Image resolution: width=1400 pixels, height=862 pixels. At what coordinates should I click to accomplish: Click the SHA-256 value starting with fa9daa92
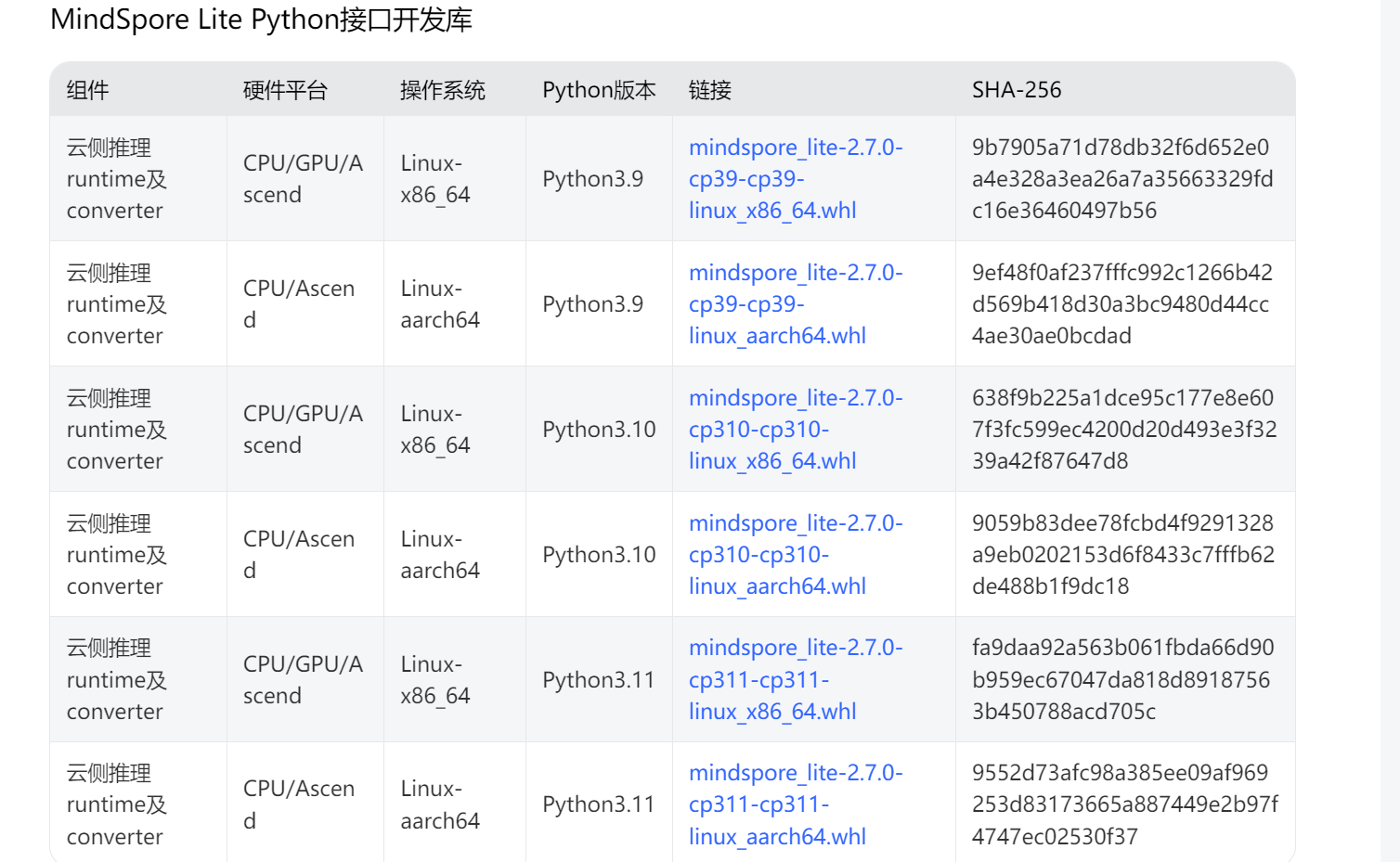coord(1124,679)
